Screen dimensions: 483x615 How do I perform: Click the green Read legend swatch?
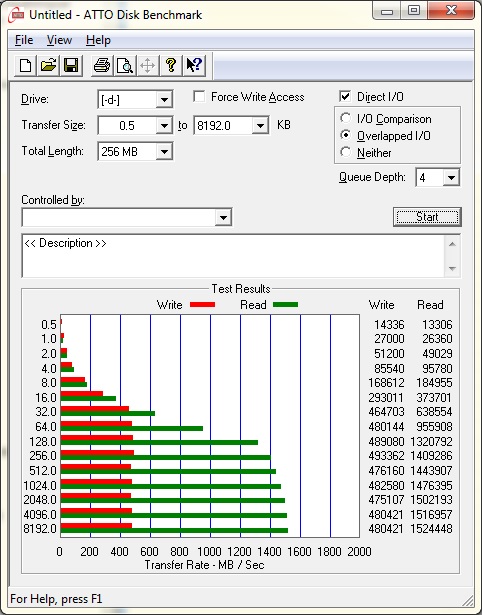[x=285, y=304]
